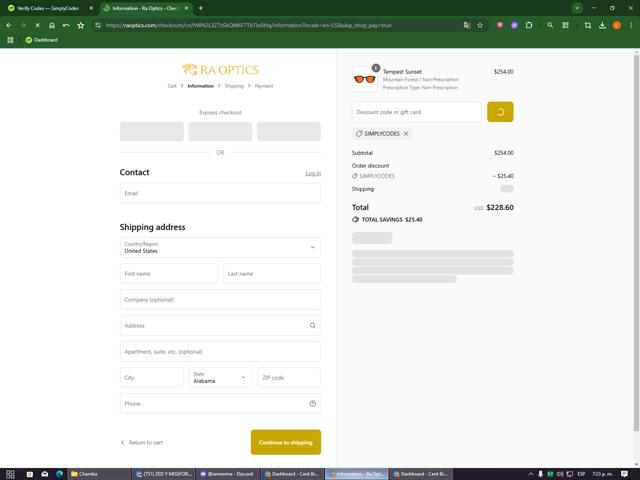The width and height of the screenshot is (640, 480).
Task: Focus the ZIP code field
Action: click(x=289, y=378)
